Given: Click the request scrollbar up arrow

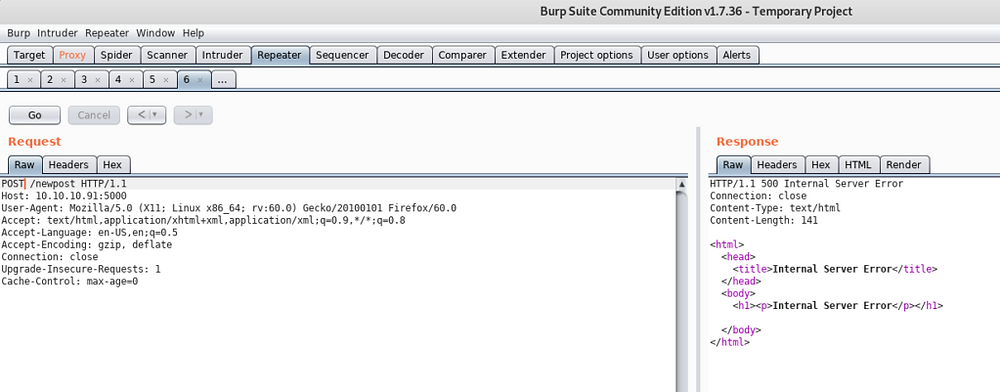Looking at the screenshot, I should [x=681, y=184].
